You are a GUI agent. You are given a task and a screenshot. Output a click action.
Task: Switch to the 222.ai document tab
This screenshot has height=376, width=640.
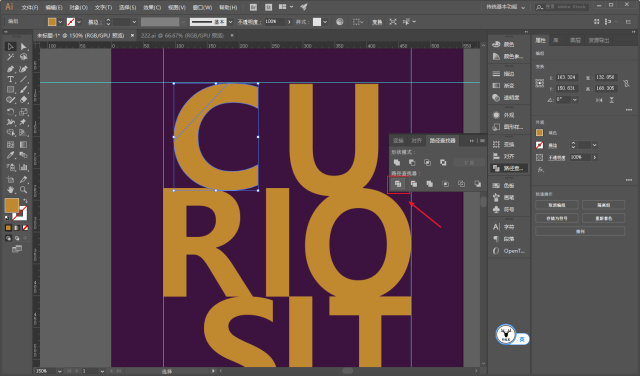[182, 36]
